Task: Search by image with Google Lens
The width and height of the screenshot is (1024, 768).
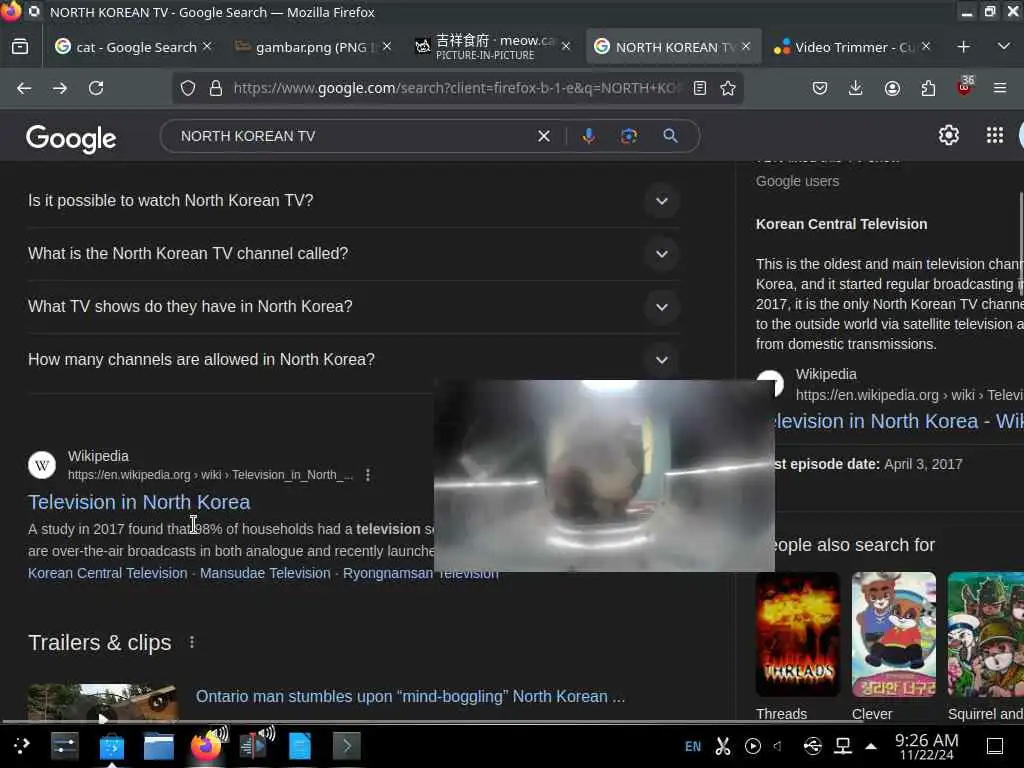Action: 629,136
